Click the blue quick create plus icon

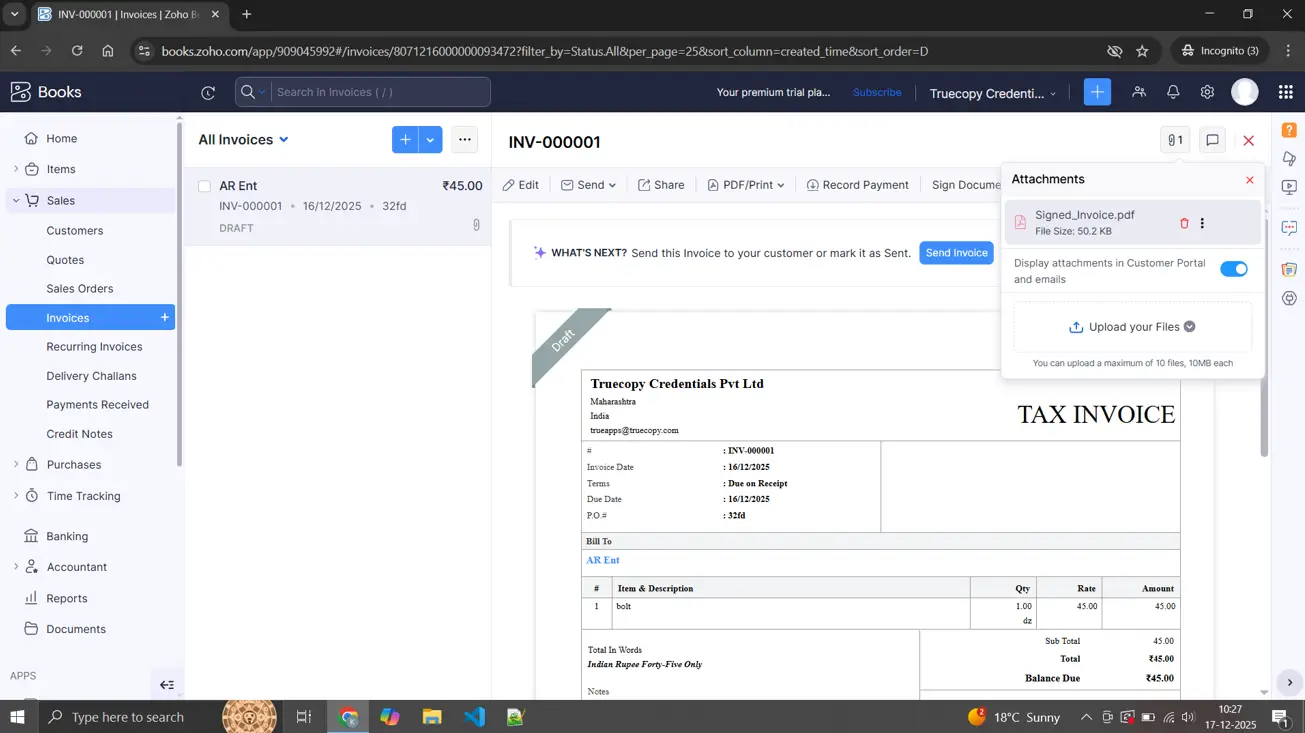(x=1097, y=92)
